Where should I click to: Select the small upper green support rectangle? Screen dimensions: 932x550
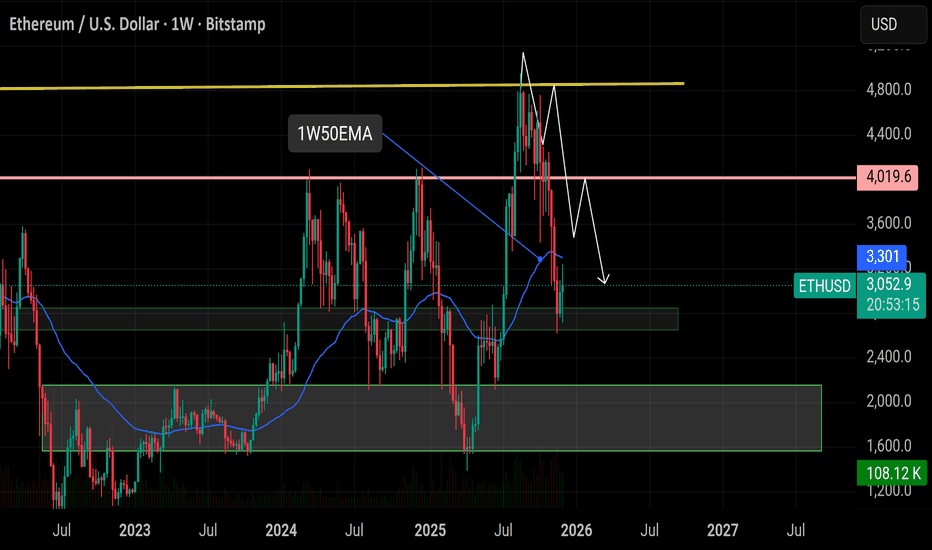point(200,319)
